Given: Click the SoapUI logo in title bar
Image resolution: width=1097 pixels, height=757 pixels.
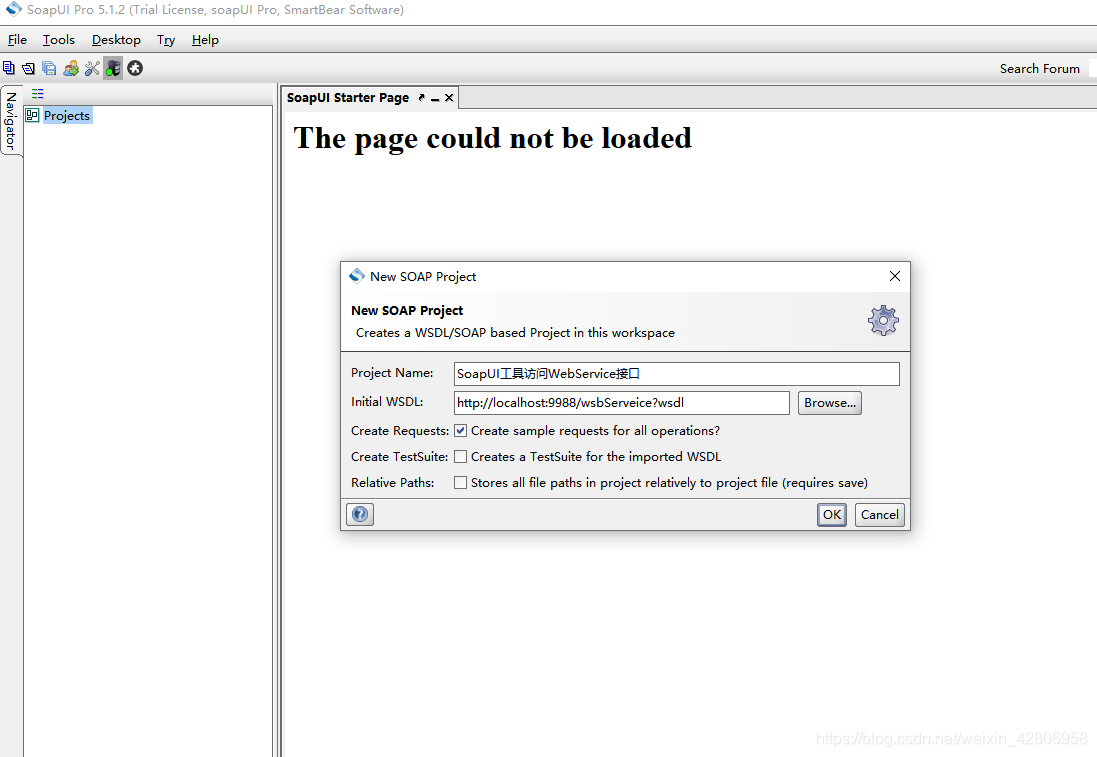Looking at the screenshot, I should click(13, 9).
